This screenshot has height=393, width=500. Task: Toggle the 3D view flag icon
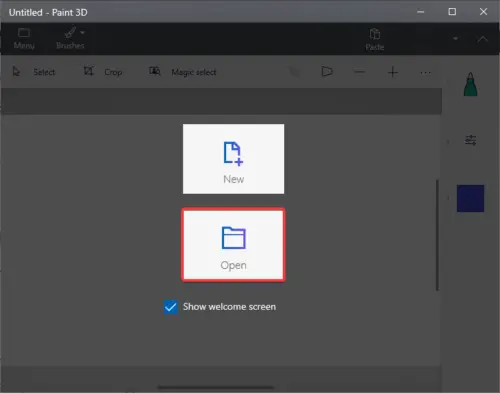click(x=327, y=72)
